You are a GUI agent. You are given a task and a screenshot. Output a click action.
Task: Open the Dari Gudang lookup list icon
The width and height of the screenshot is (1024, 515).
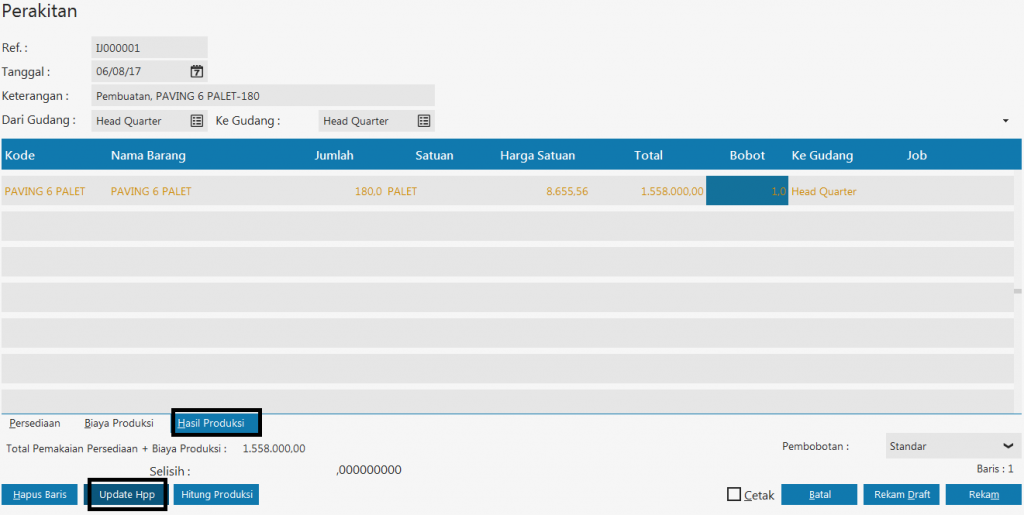[197, 121]
